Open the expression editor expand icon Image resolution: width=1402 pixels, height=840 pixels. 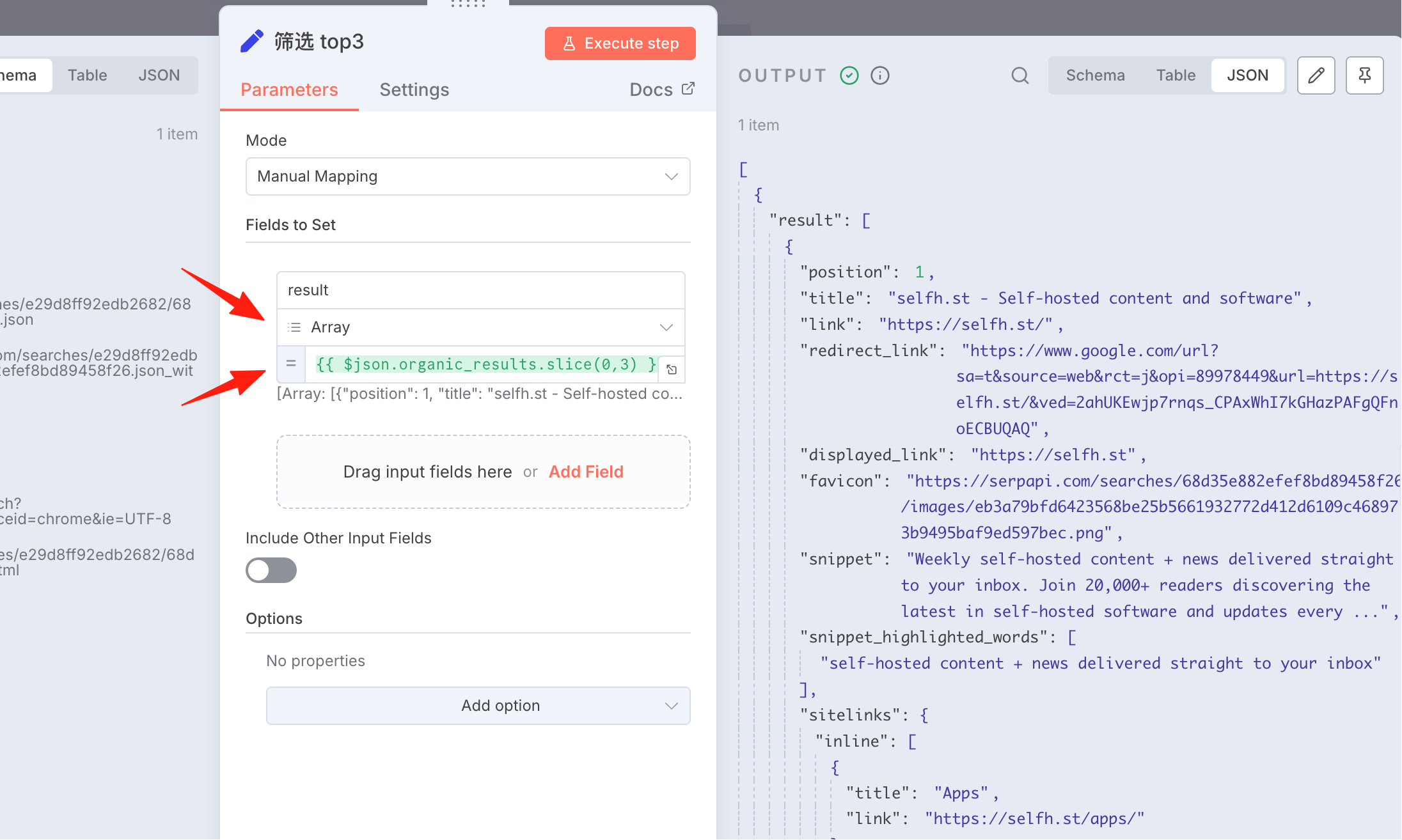[672, 369]
